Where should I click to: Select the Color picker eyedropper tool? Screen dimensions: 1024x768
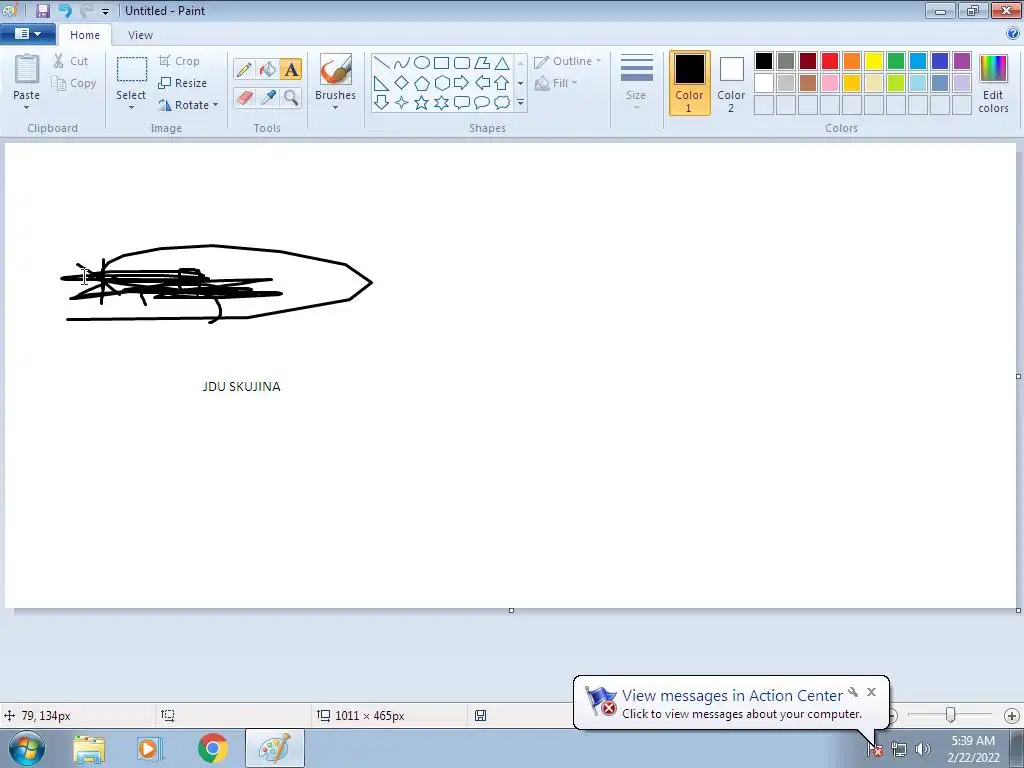[x=268, y=98]
